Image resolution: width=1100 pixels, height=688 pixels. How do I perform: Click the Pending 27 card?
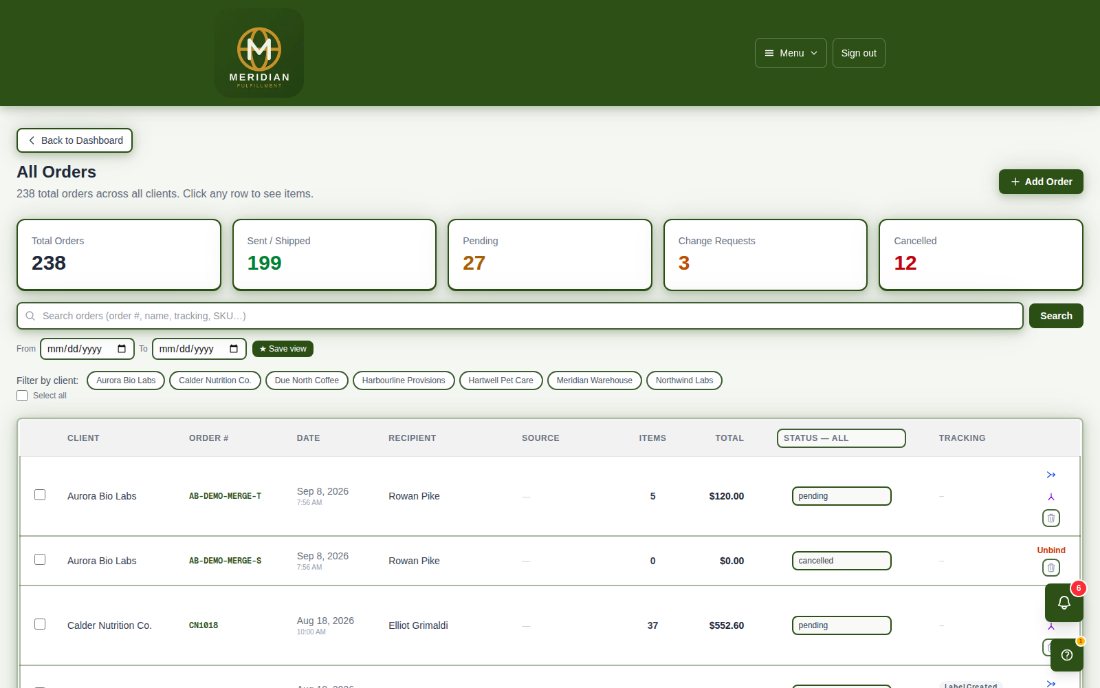(550, 255)
